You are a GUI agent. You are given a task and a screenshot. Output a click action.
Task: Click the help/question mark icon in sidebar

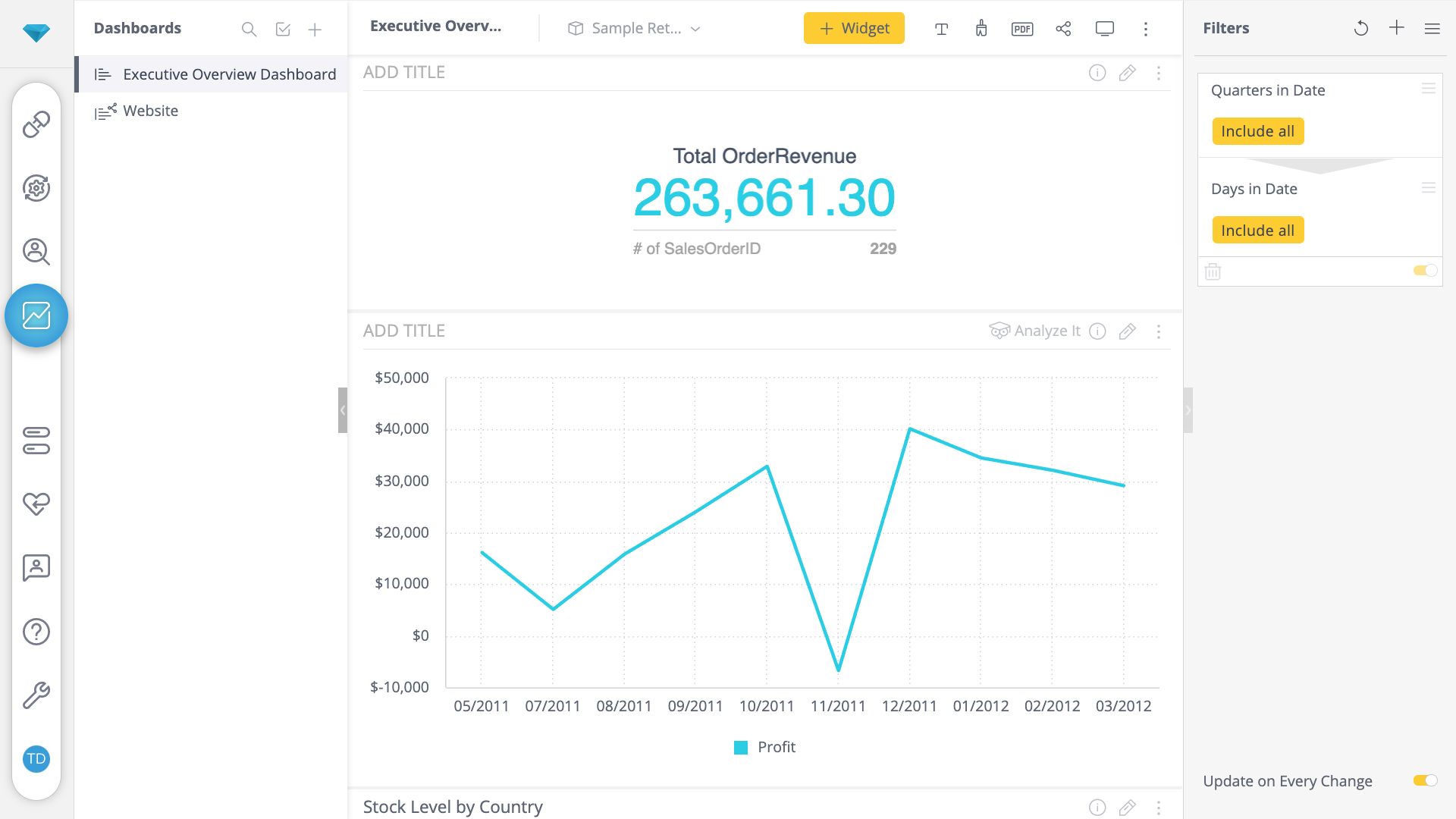click(x=35, y=632)
